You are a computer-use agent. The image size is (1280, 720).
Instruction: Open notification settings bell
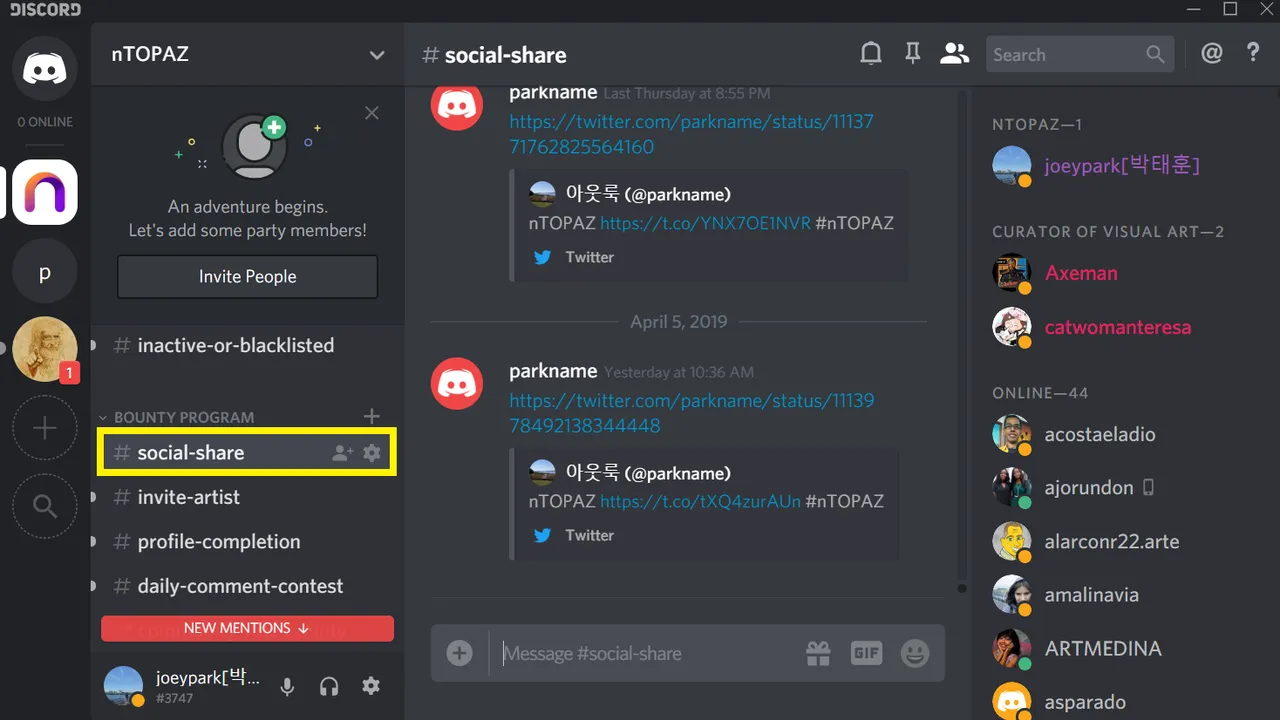click(871, 54)
